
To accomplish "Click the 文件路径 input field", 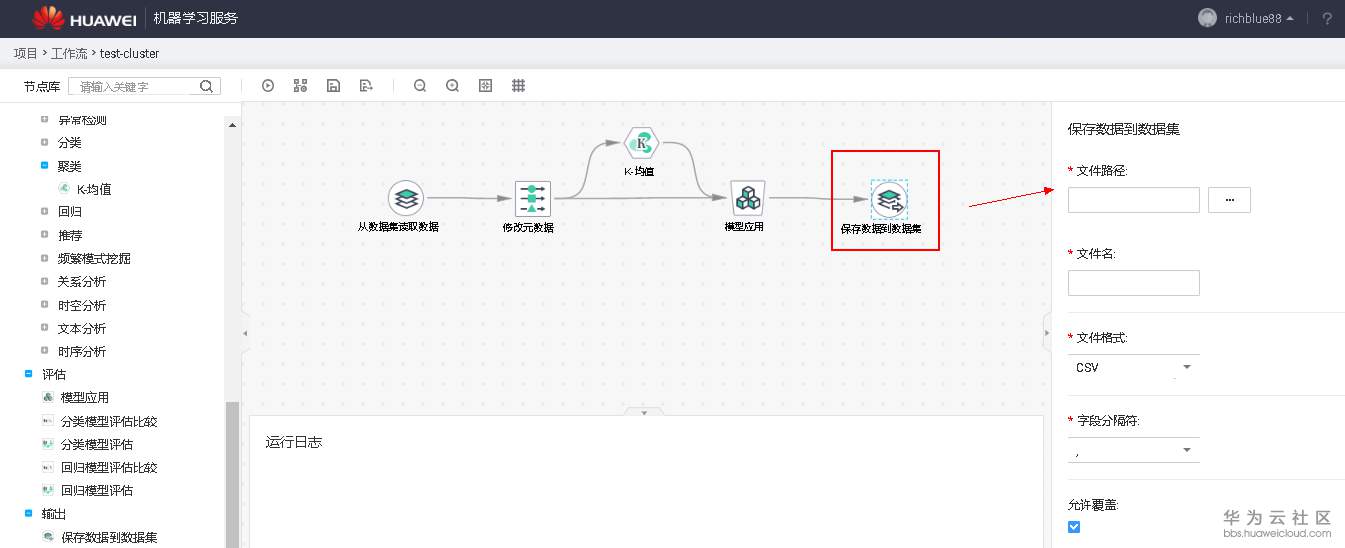I will pos(1134,200).
